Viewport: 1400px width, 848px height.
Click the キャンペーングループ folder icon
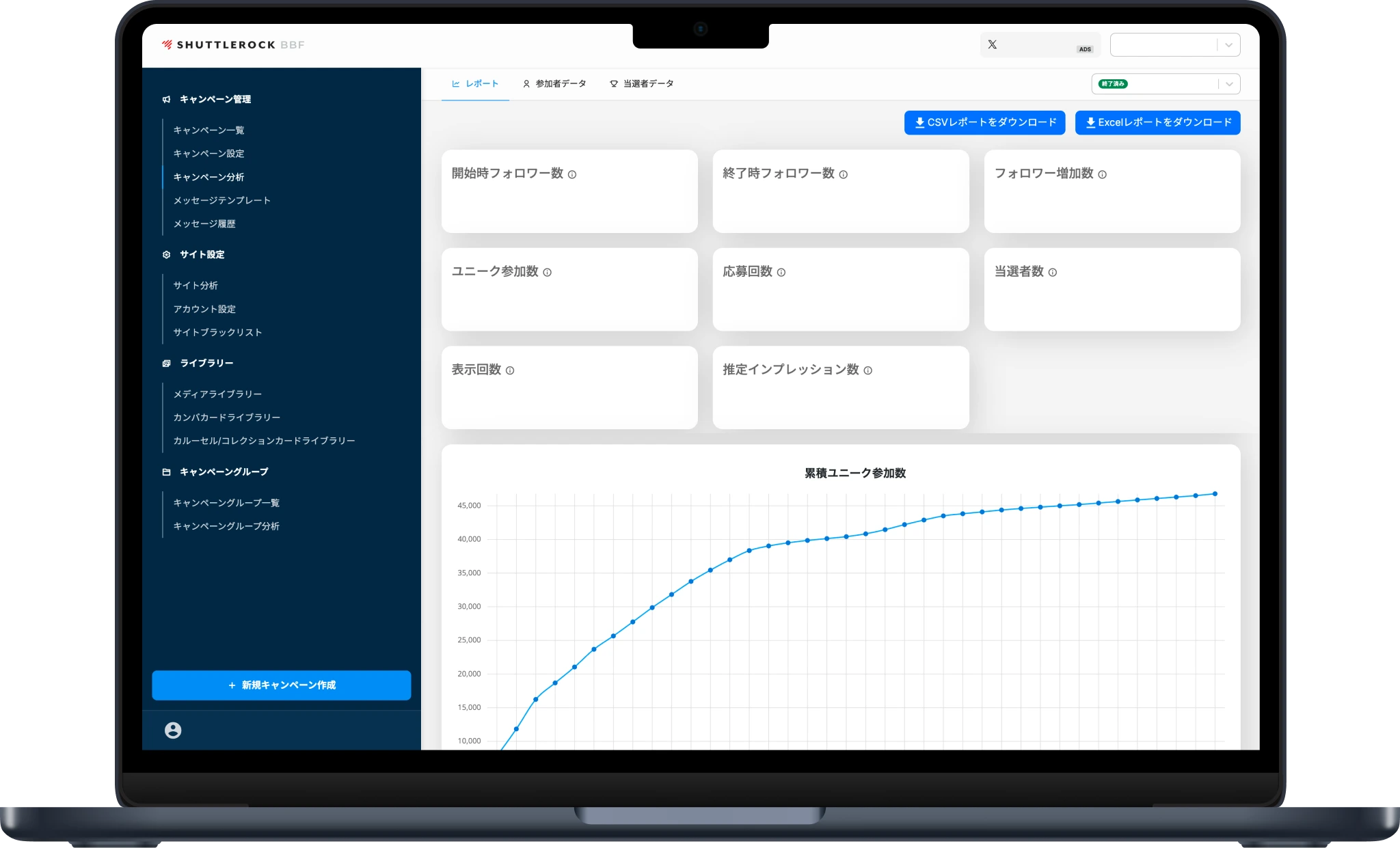[x=166, y=472]
